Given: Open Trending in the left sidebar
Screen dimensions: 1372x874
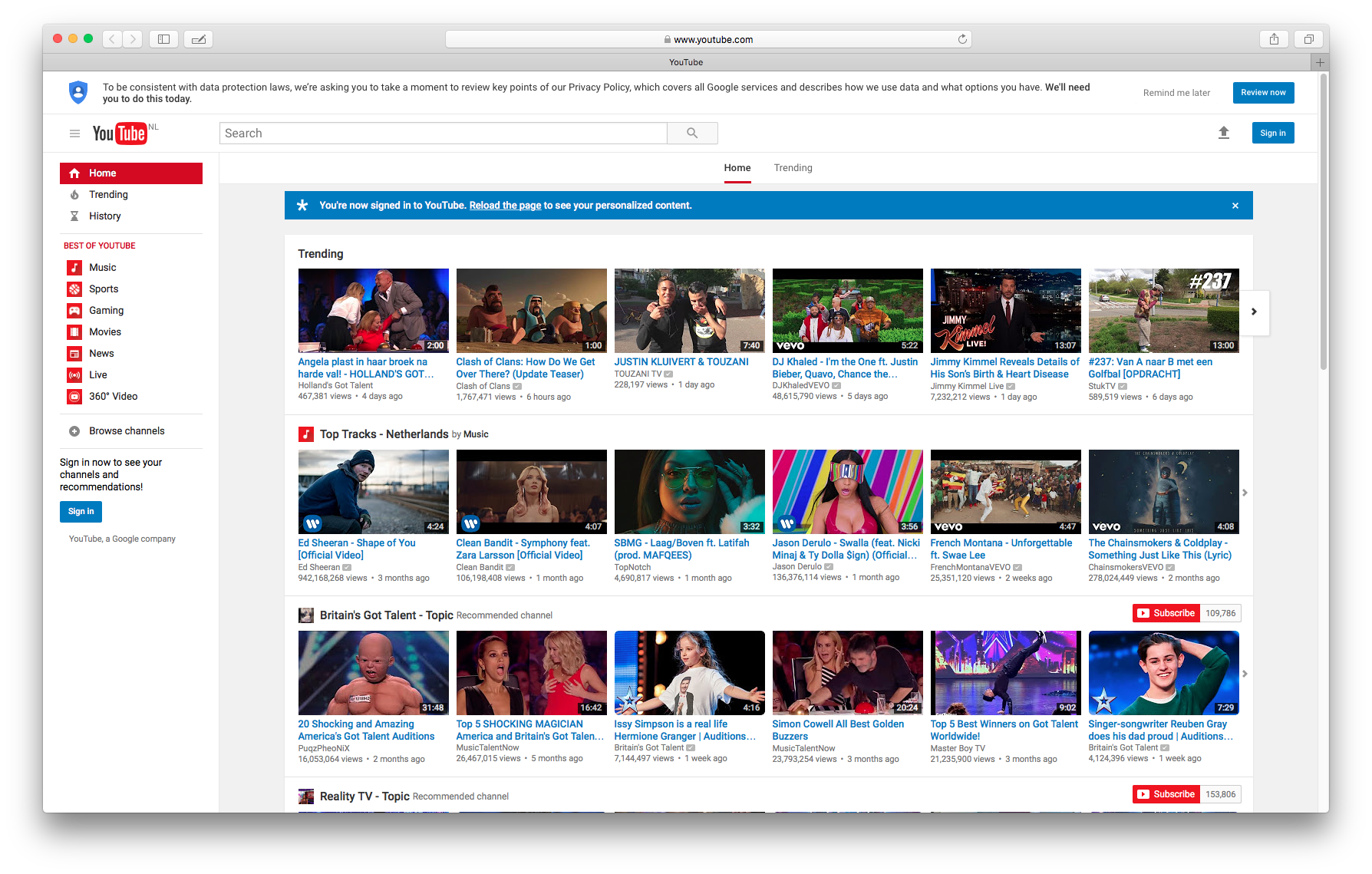Looking at the screenshot, I should pos(131,195).
